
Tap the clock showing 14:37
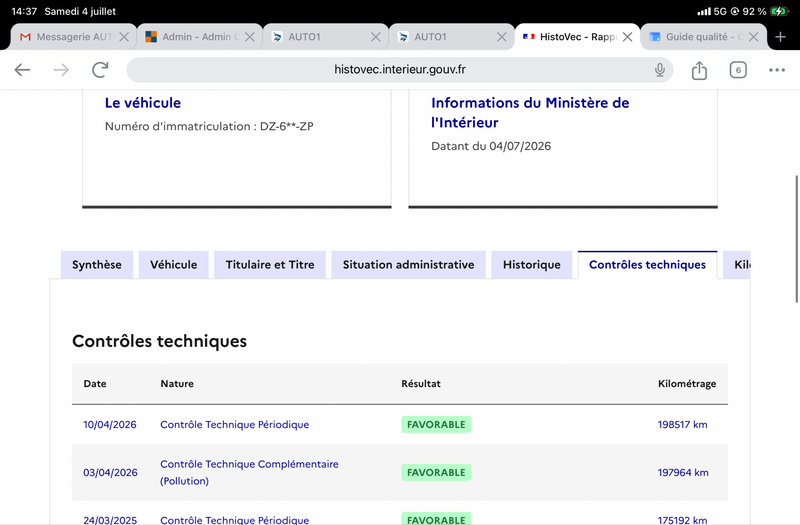point(24,11)
